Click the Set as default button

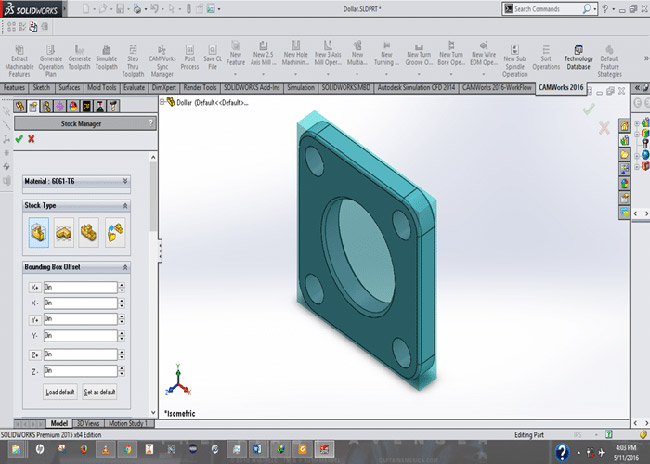point(100,392)
